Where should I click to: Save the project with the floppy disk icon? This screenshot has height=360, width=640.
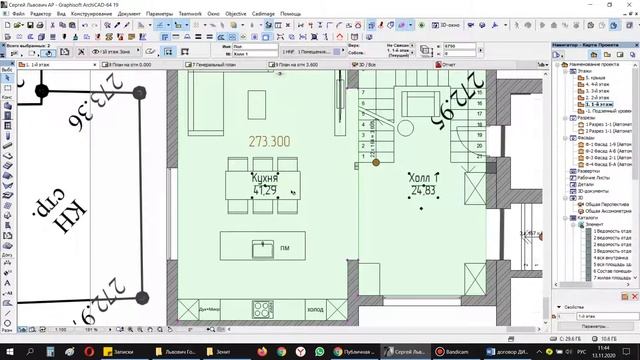(30, 25)
